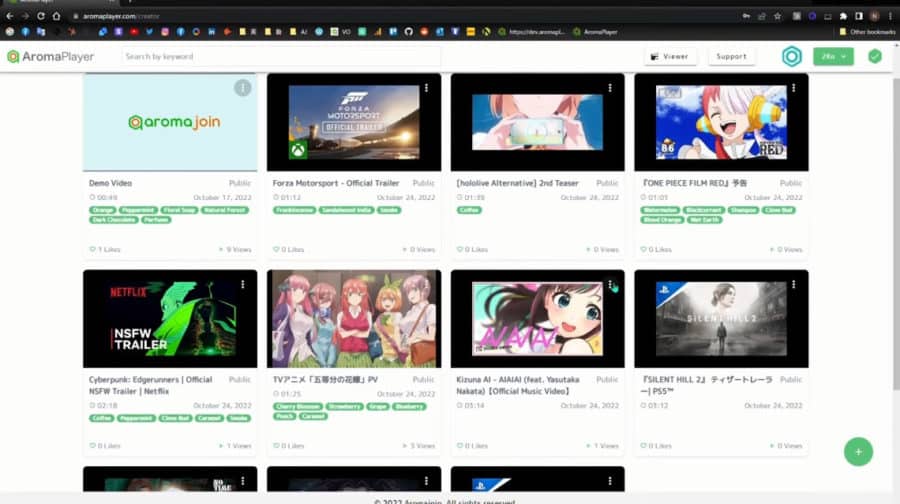Open the Forza Motorsport trailer thumbnail
This screenshot has width=900, height=504.
click(354, 122)
